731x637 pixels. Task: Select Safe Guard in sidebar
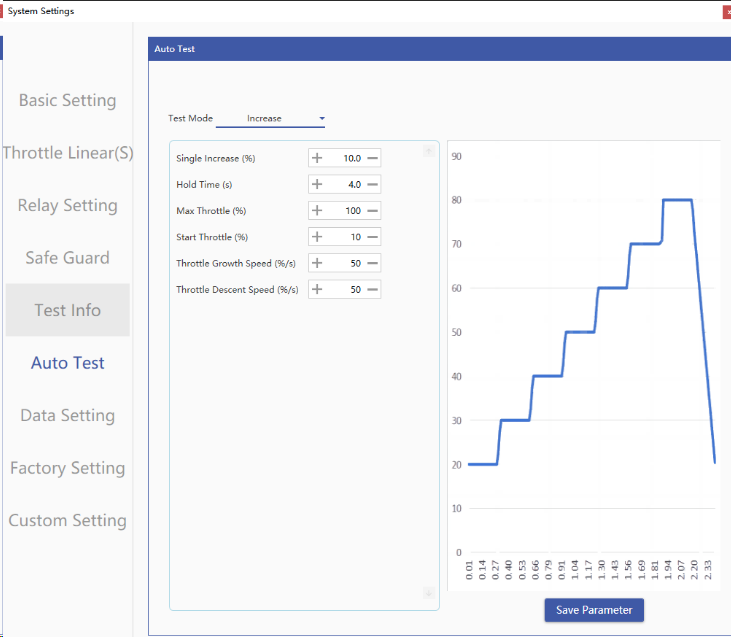(67, 258)
